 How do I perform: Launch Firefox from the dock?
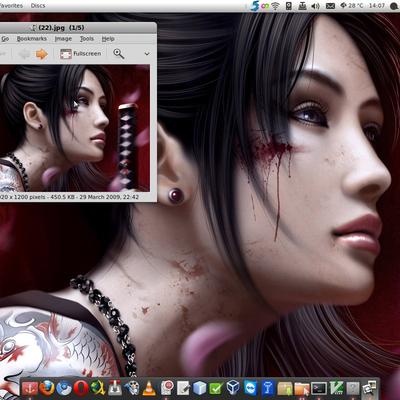47,388
